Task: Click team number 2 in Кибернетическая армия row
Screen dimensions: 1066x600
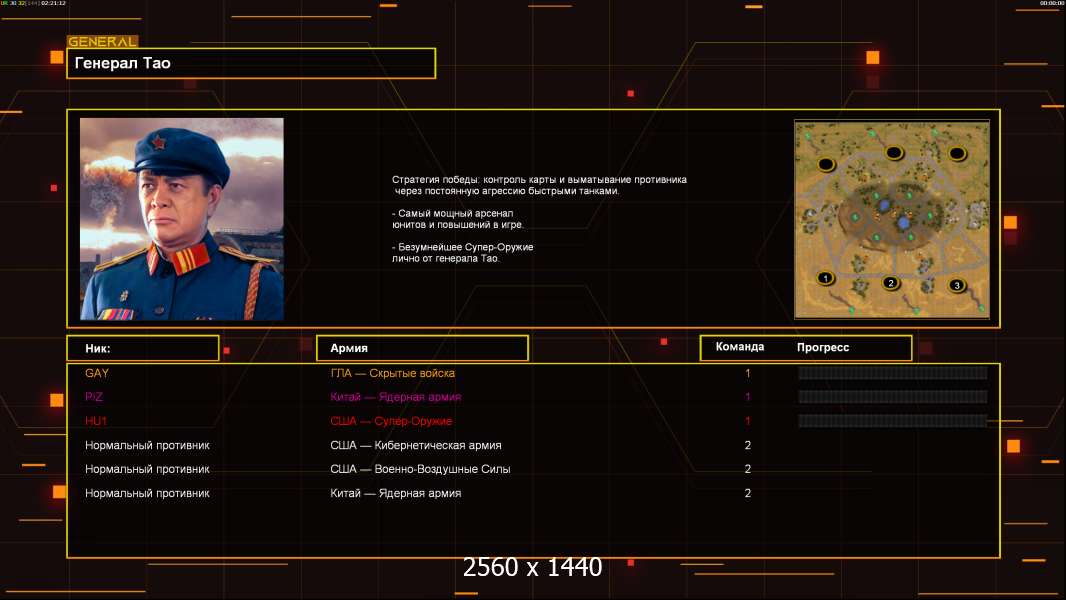Action: (x=747, y=445)
